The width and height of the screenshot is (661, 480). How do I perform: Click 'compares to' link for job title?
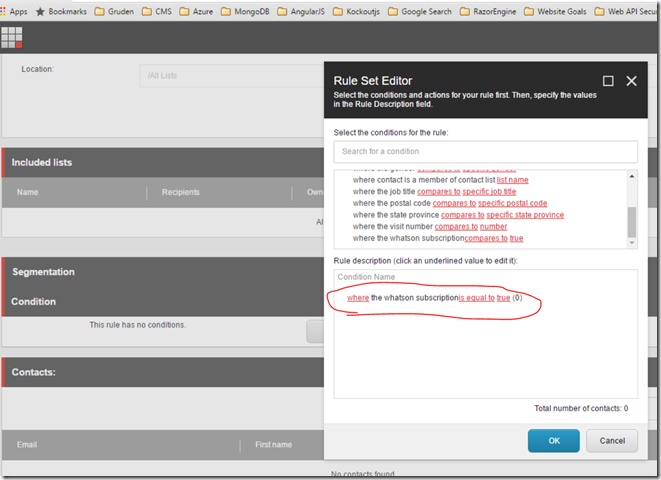(439, 192)
